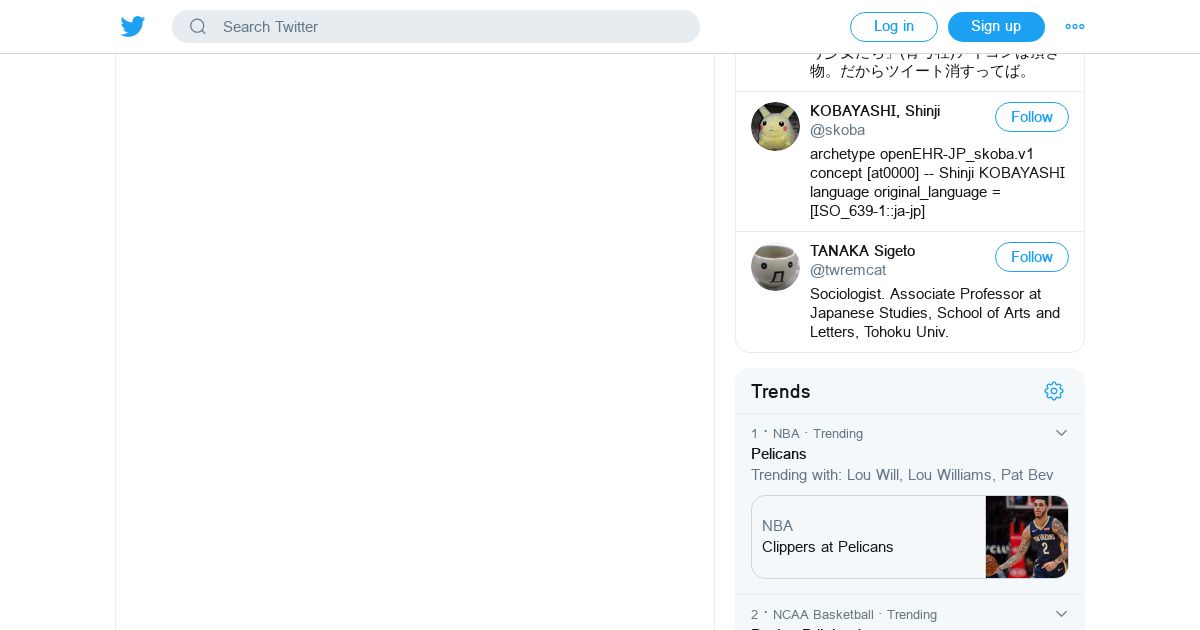Open the @skoba handle link

pos(837,130)
